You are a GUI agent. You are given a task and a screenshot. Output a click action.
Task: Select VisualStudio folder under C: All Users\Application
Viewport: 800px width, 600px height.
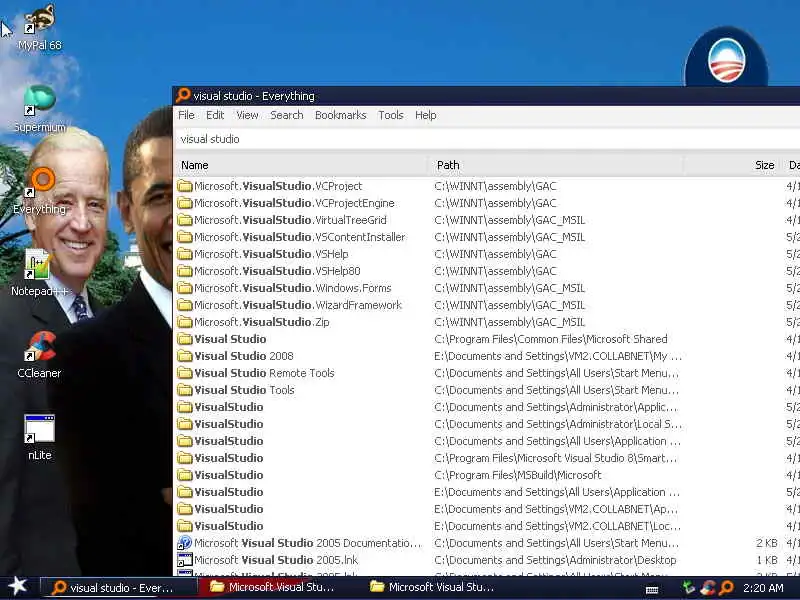click(x=229, y=441)
